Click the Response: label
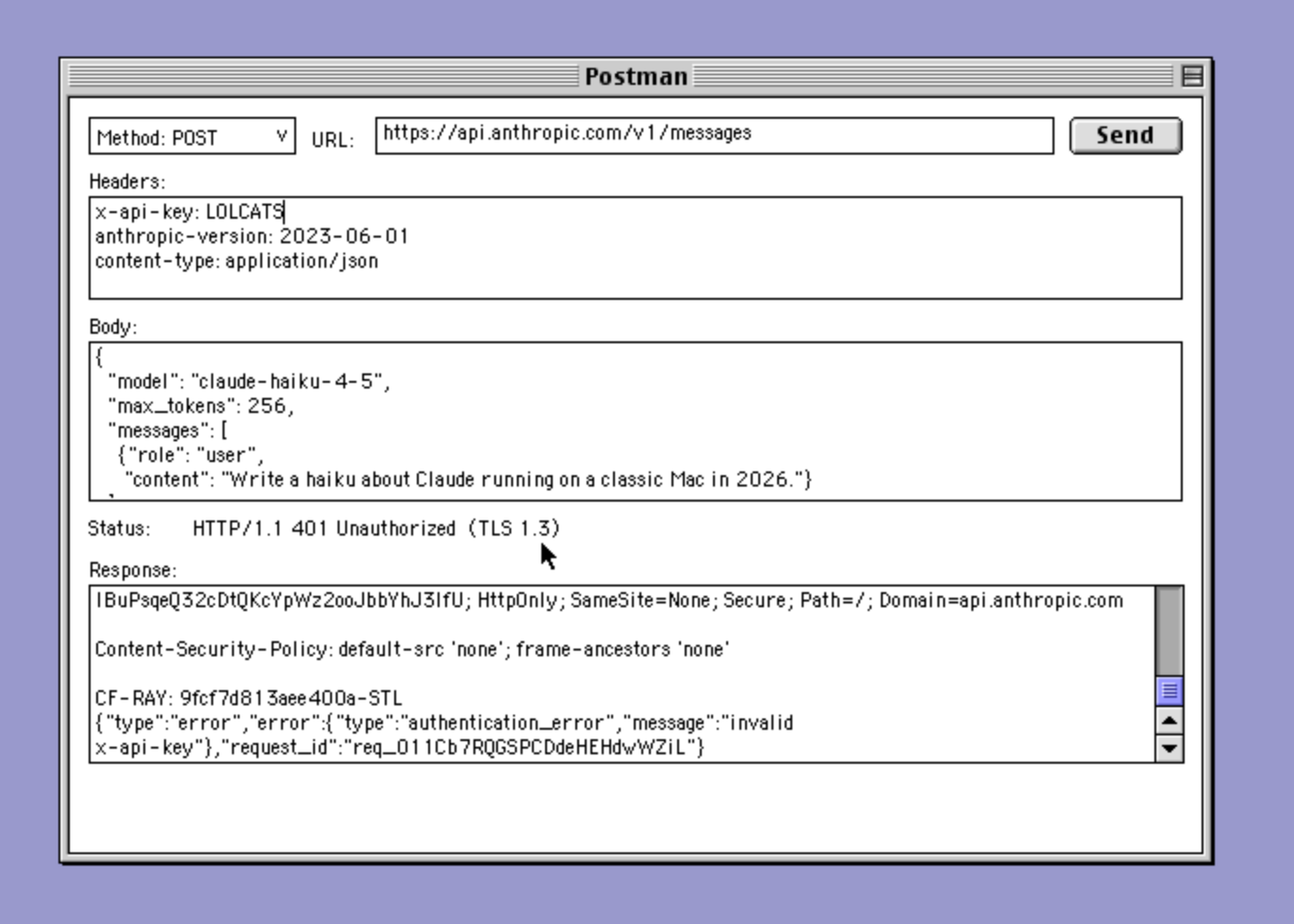 133,569
